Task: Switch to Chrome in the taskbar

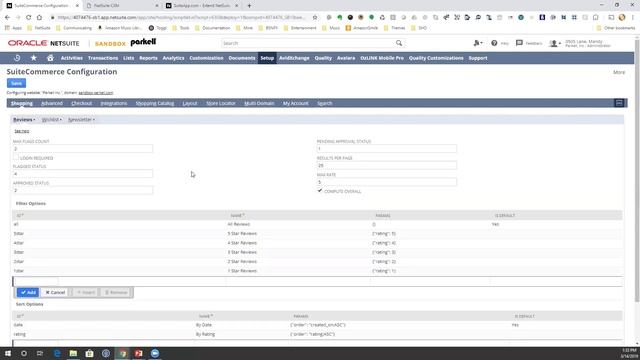Action: pyautogui.click(x=122, y=353)
